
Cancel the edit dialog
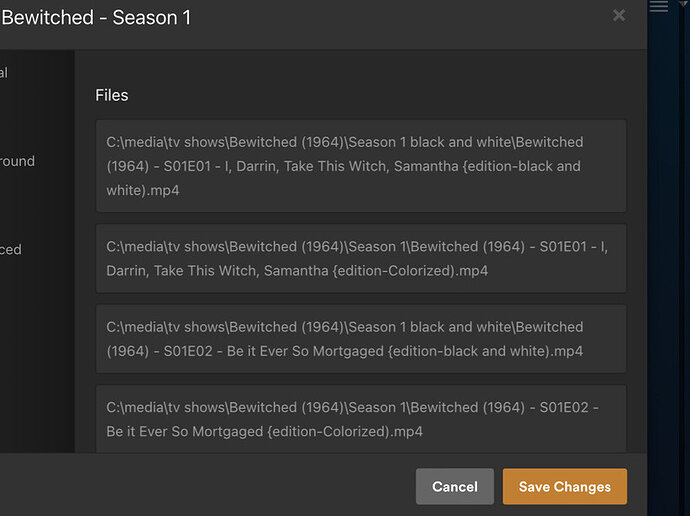pyautogui.click(x=454, y=487)
